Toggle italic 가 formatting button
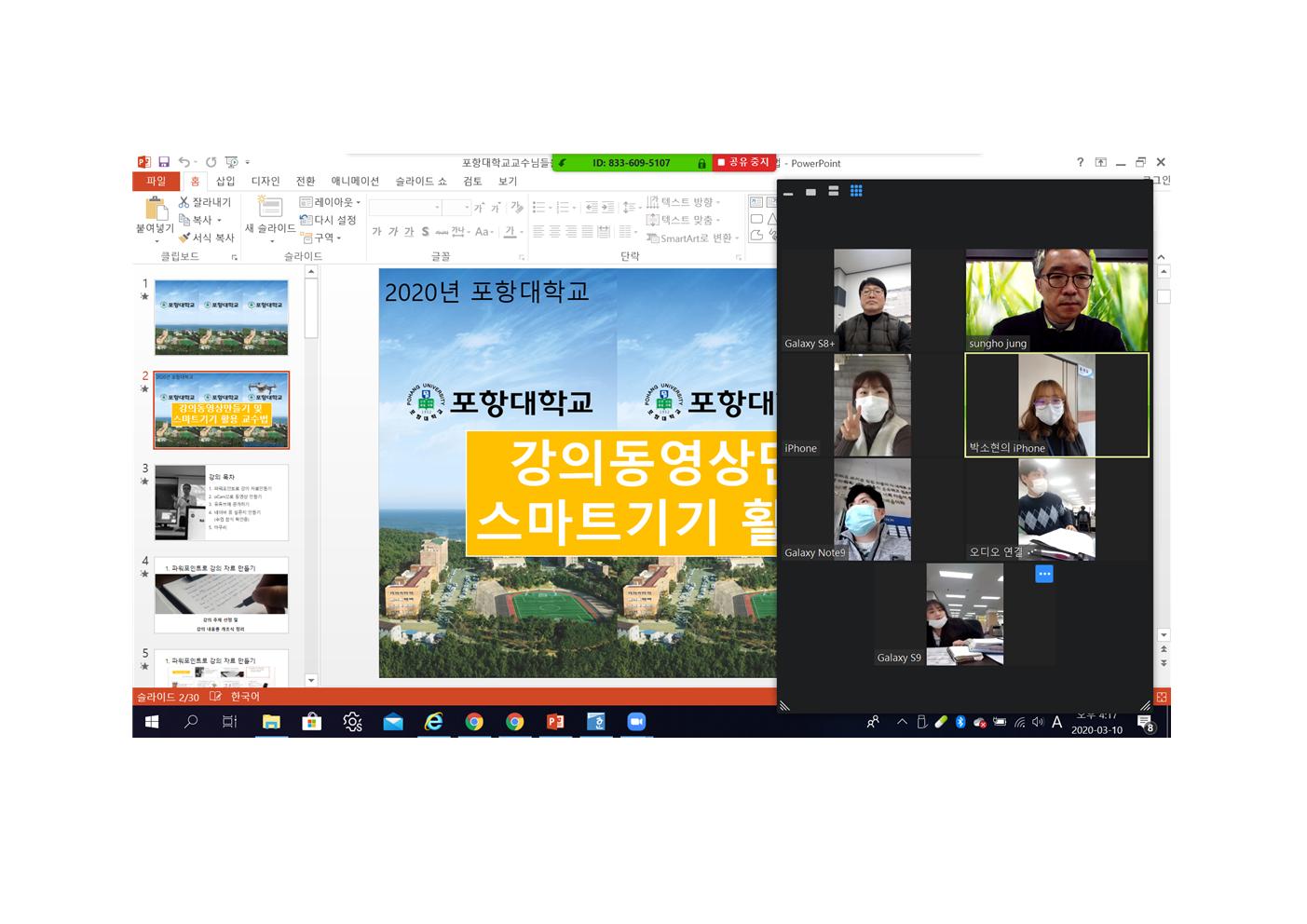The width and height of the screenshot is (1307, 924). [393, 232]
